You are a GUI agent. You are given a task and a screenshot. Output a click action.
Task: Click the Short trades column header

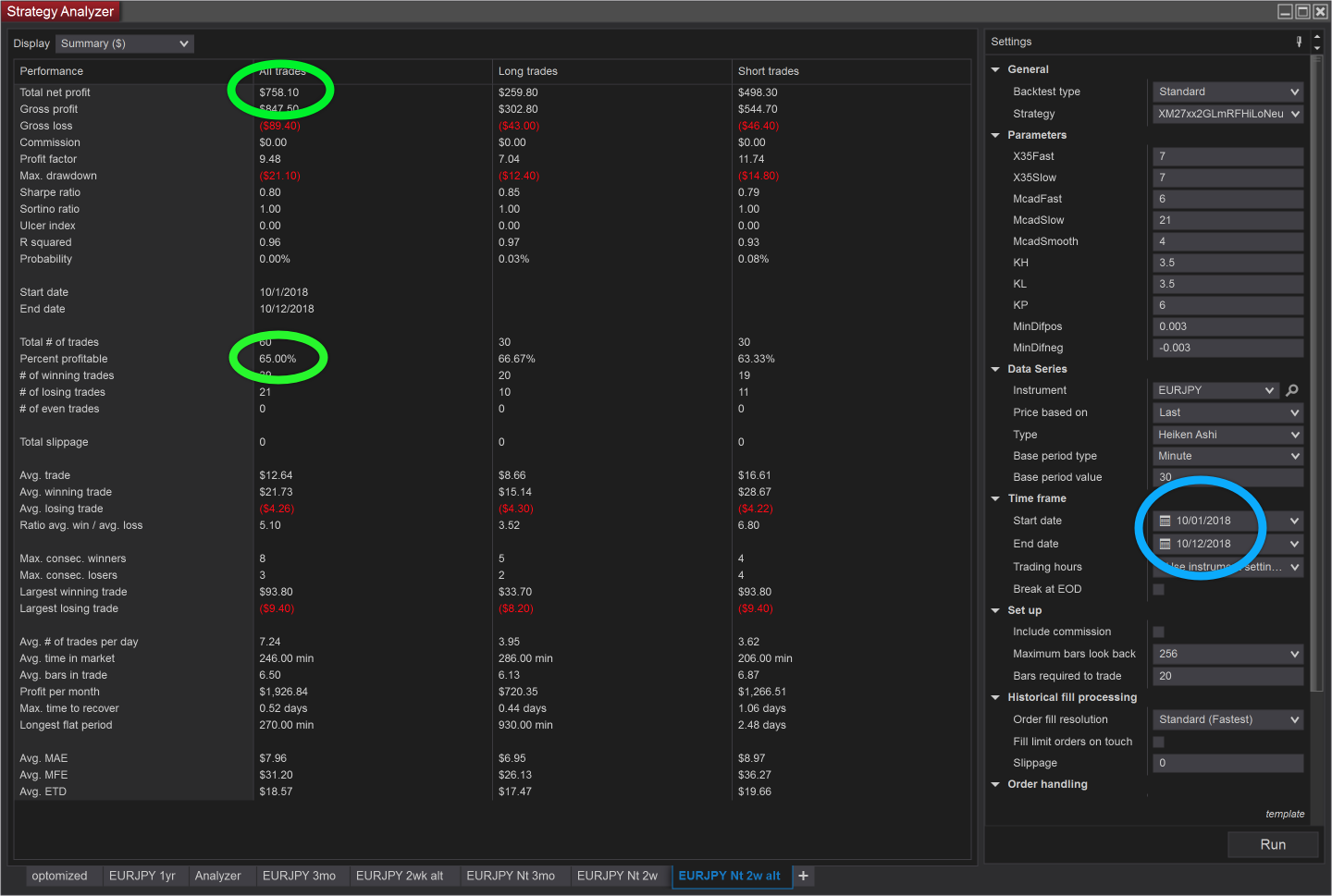[x=769, y=71]
